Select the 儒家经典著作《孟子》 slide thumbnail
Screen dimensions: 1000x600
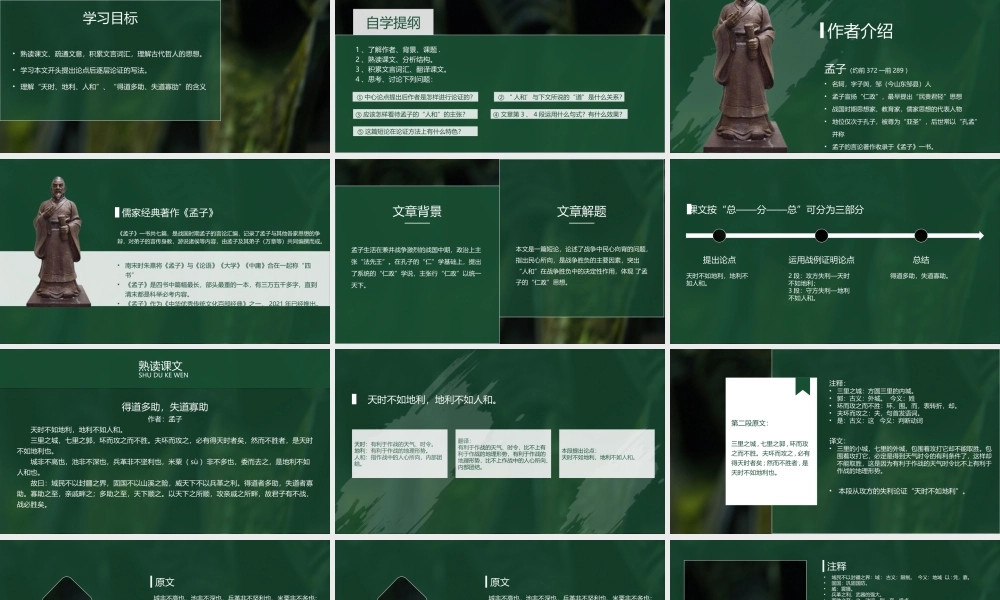click(165, 251)
